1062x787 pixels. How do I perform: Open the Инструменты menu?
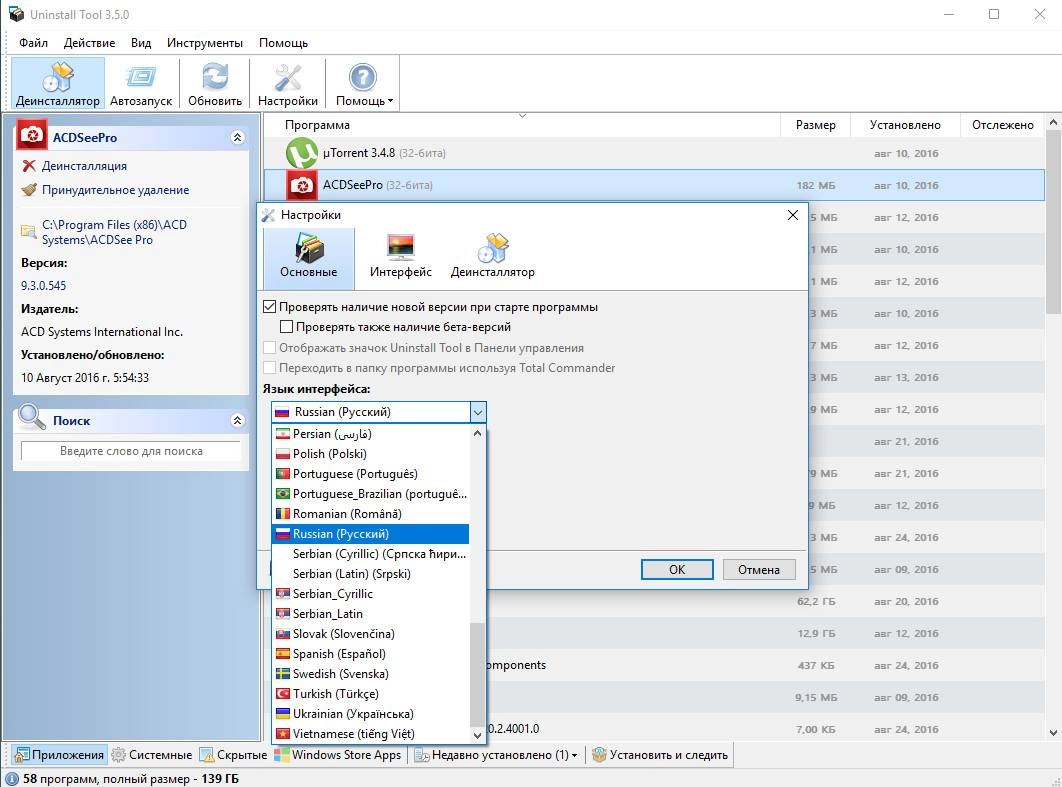[x=205, y=43]
